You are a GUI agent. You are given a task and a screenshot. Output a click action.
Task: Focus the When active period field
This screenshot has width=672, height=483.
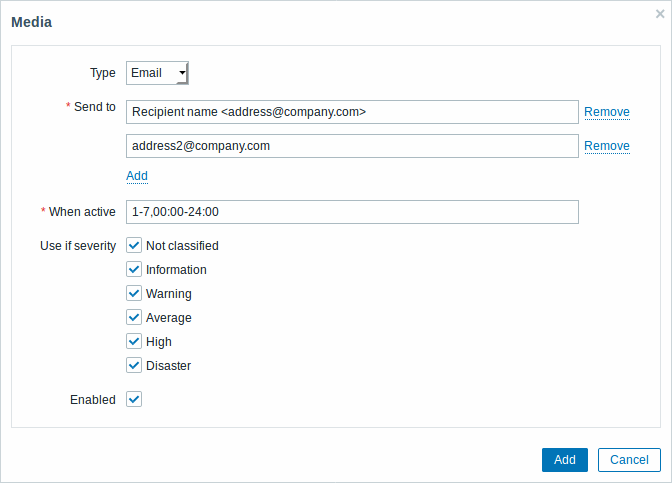pyautogui.click(x=352, y=212)
